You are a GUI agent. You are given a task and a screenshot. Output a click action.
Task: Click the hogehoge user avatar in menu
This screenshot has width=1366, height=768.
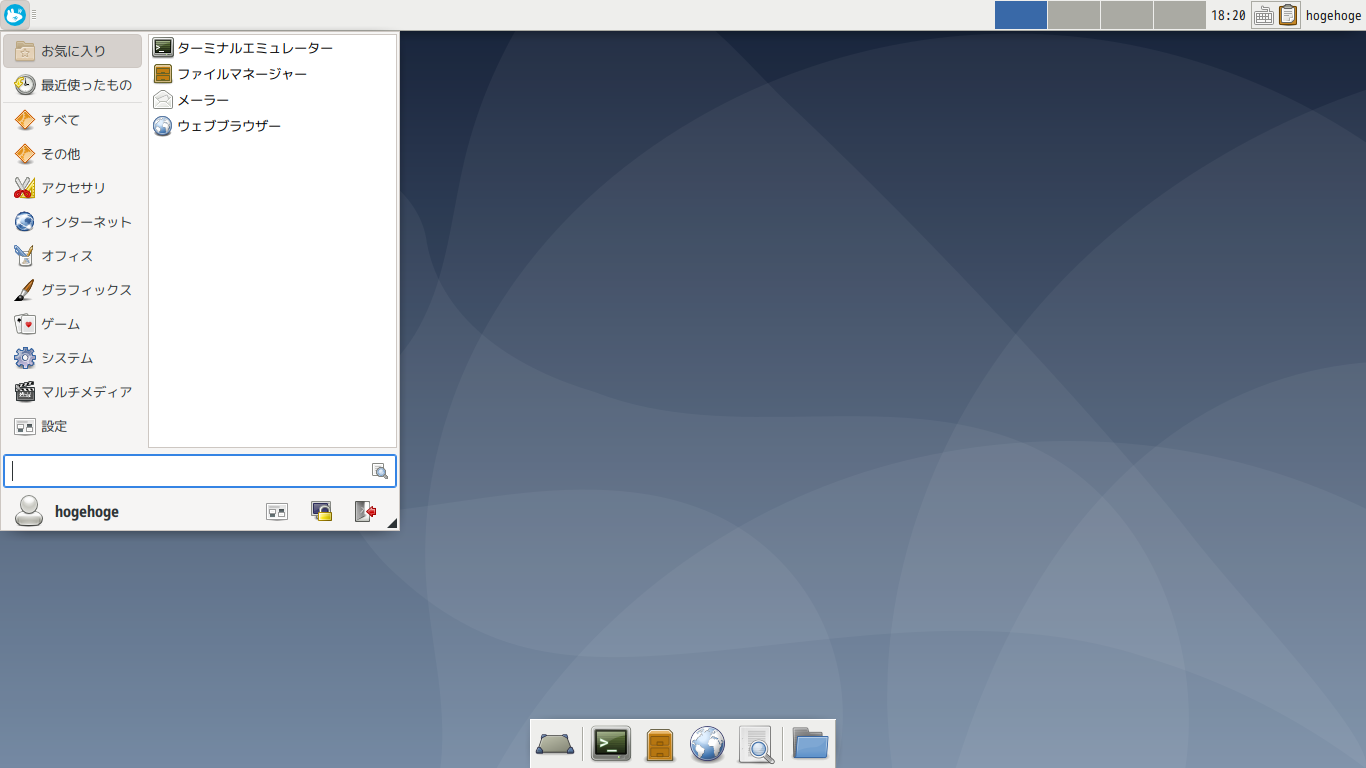(29, 511)
